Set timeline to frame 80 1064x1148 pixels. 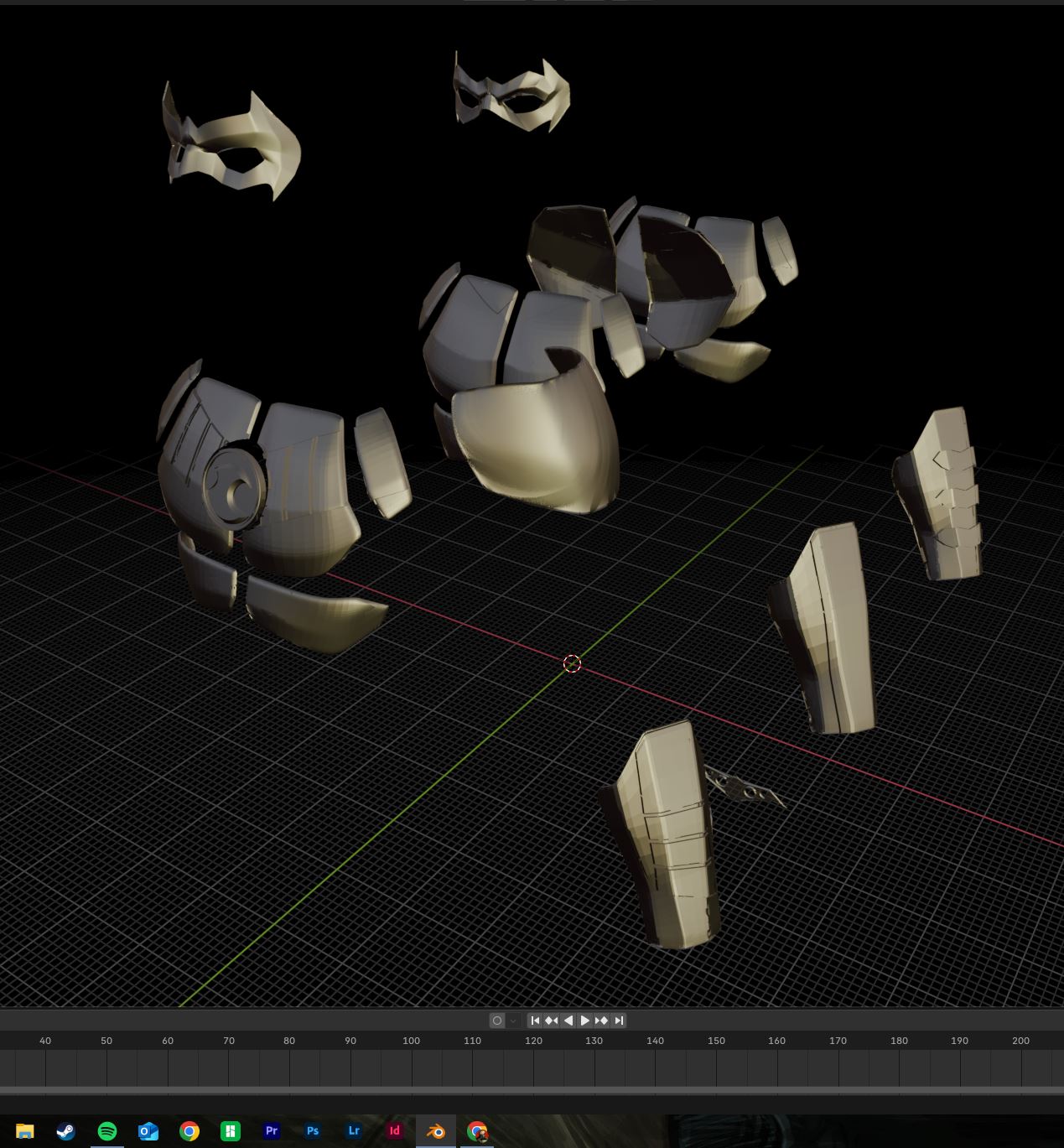point(289,1041)
